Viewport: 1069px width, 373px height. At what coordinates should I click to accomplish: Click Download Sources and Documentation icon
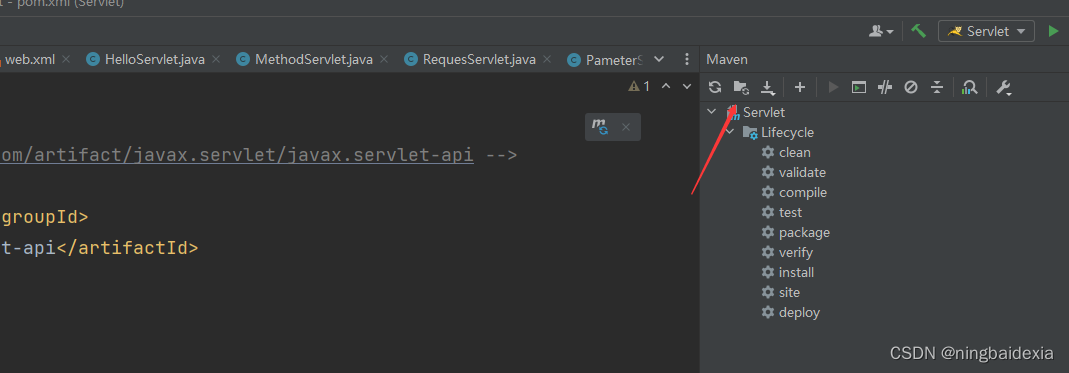(x=768, y=87)
